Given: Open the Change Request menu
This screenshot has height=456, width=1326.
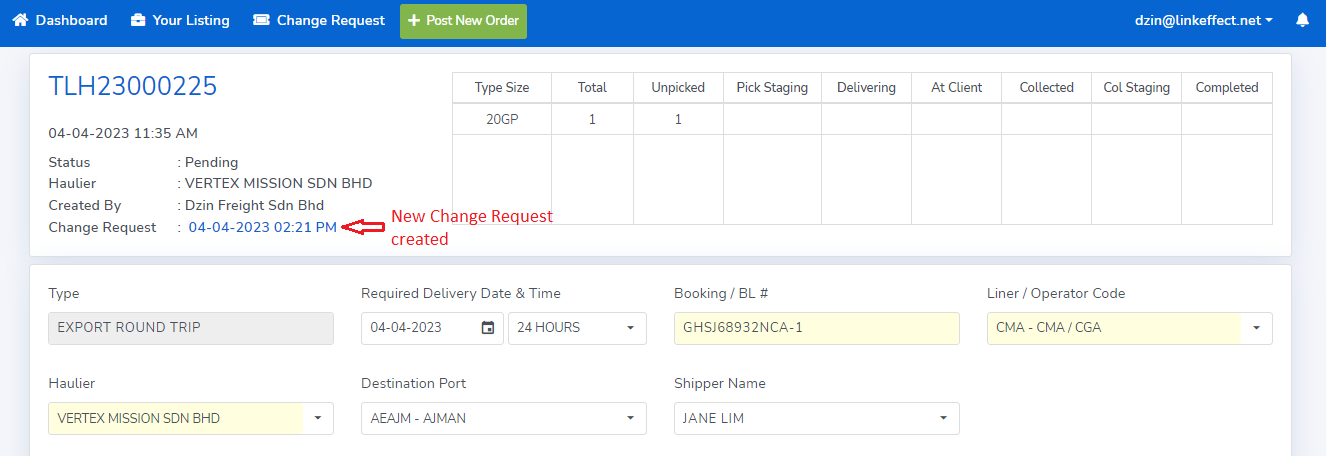Looking at the screenshot, I should (330, 20).
